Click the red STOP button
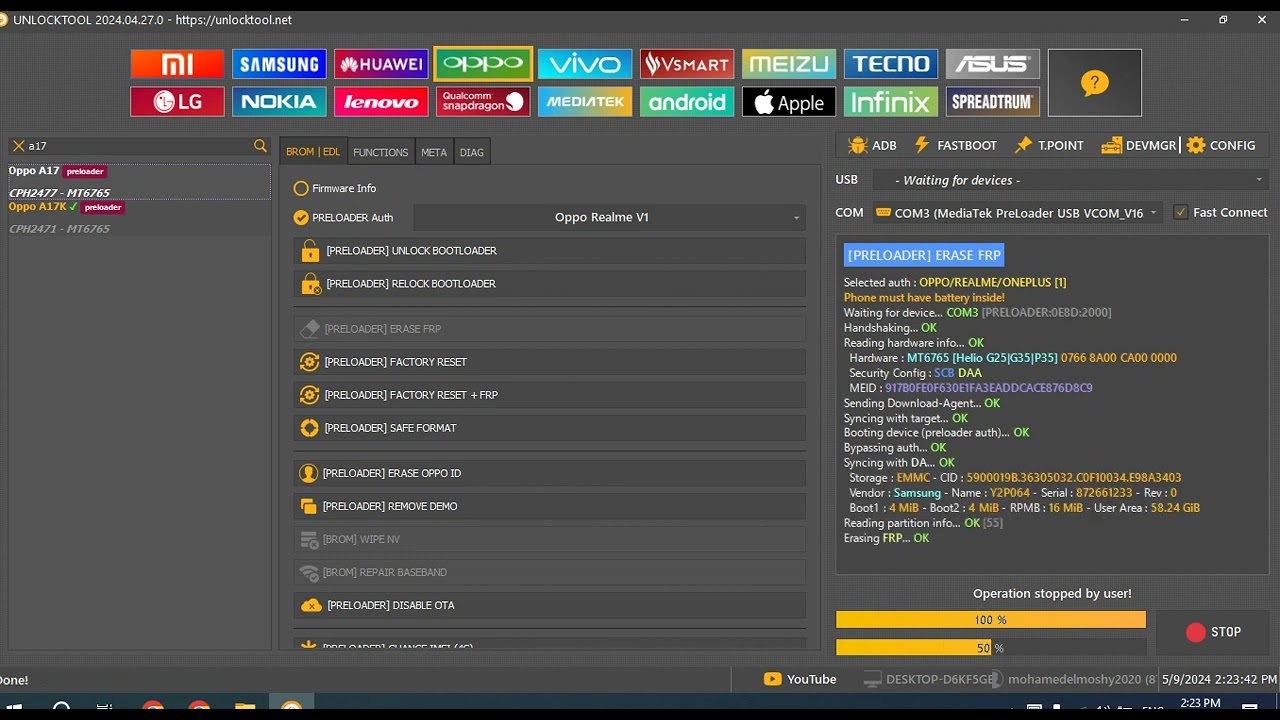 [1212, 632]
